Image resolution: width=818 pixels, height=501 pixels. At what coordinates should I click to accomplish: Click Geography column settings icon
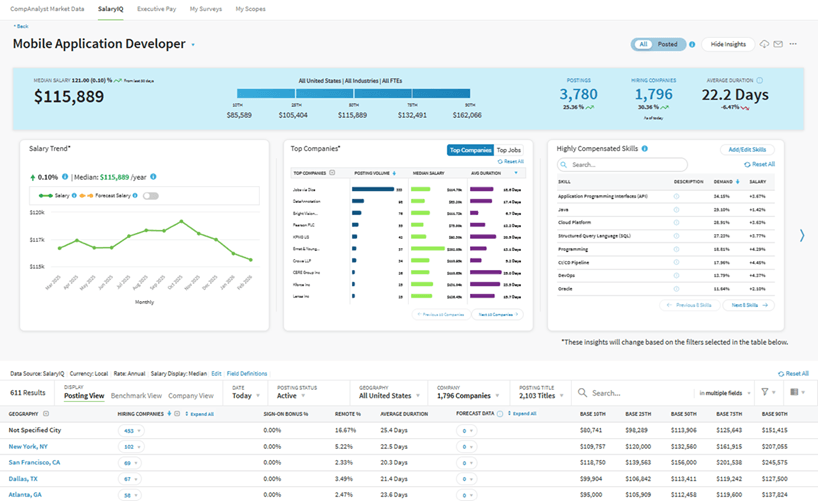click(x=46, y=414)
